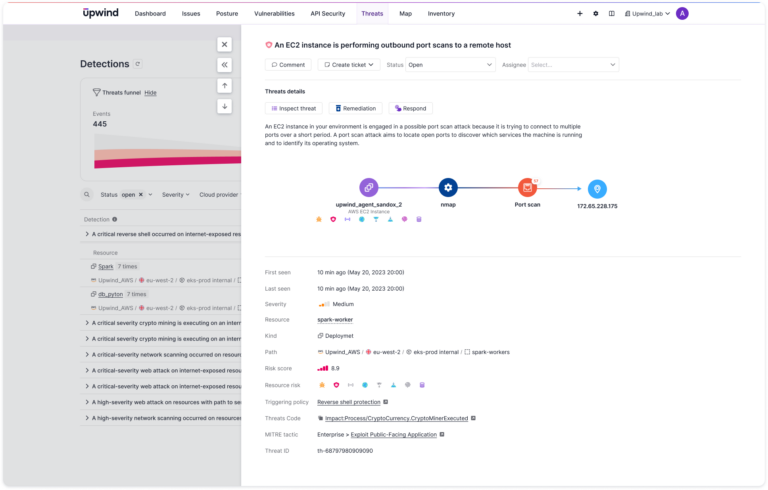This screenshot has width=768, height=490.
Task: Go to next detection with down arrow
Action: [x=224, y=106]
